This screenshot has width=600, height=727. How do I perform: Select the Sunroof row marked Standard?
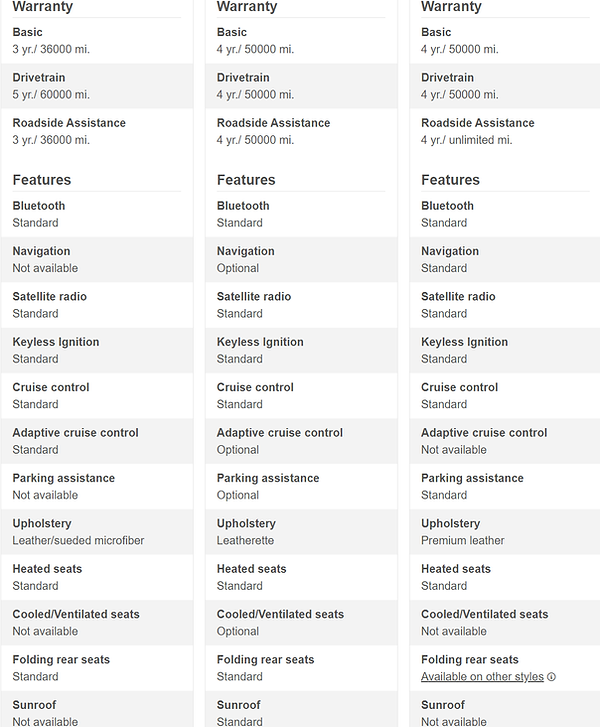(x=301, y=709)
